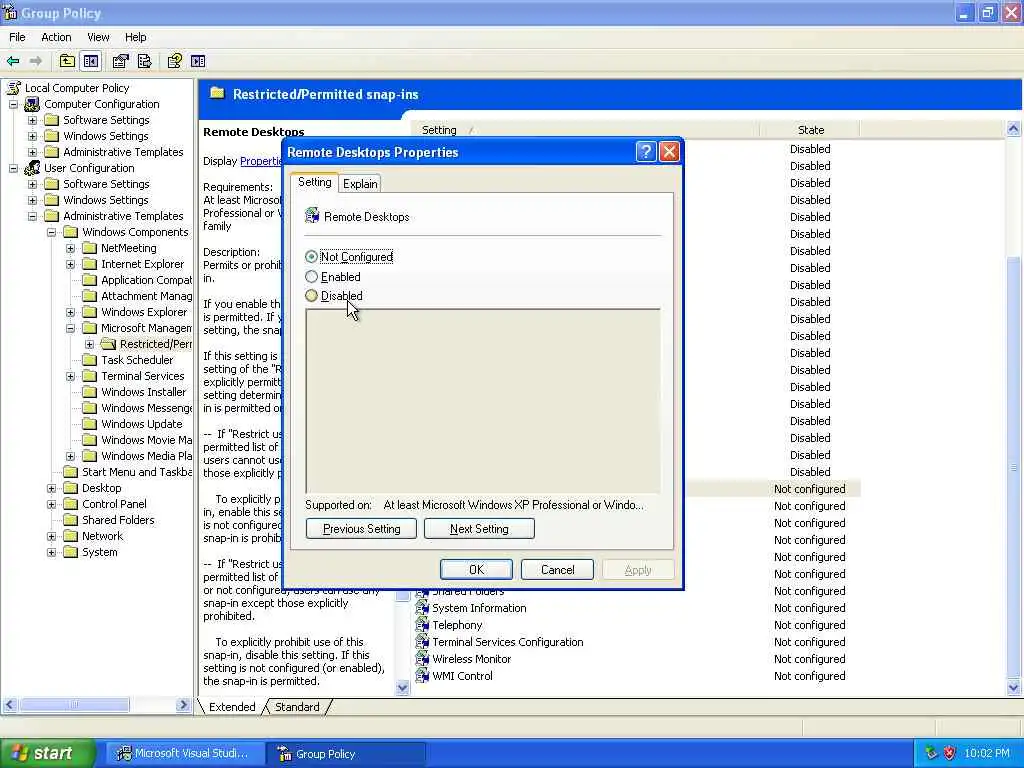Select Terminal Services Configuration list row
Image resolution: width=1024 pixels, height=768 pixels.
(507, 642)
